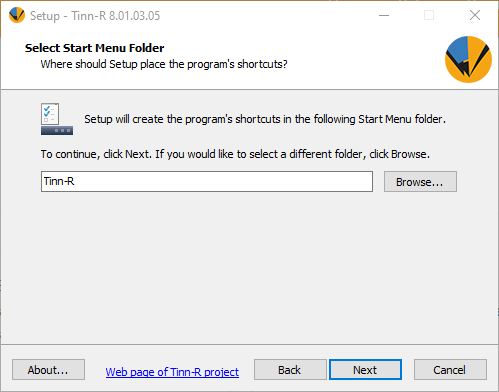Open the Web page of Tinn-R project link
Image resolution: width=499 pixels, height=392 pixels.
(x=172, y=372)
